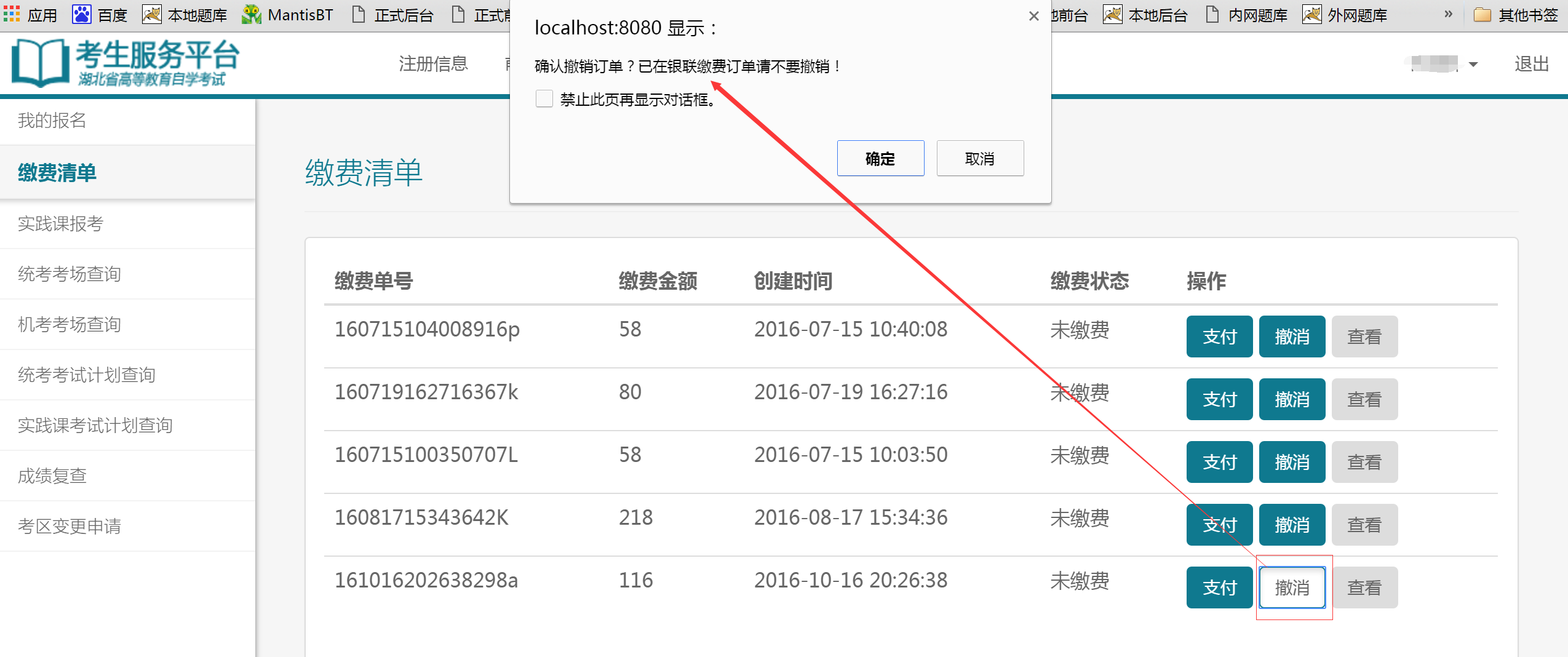This screenshot has width=1568, height=657.
Task: Dismiss the dialog with 取消
Action: click(980, 158)
